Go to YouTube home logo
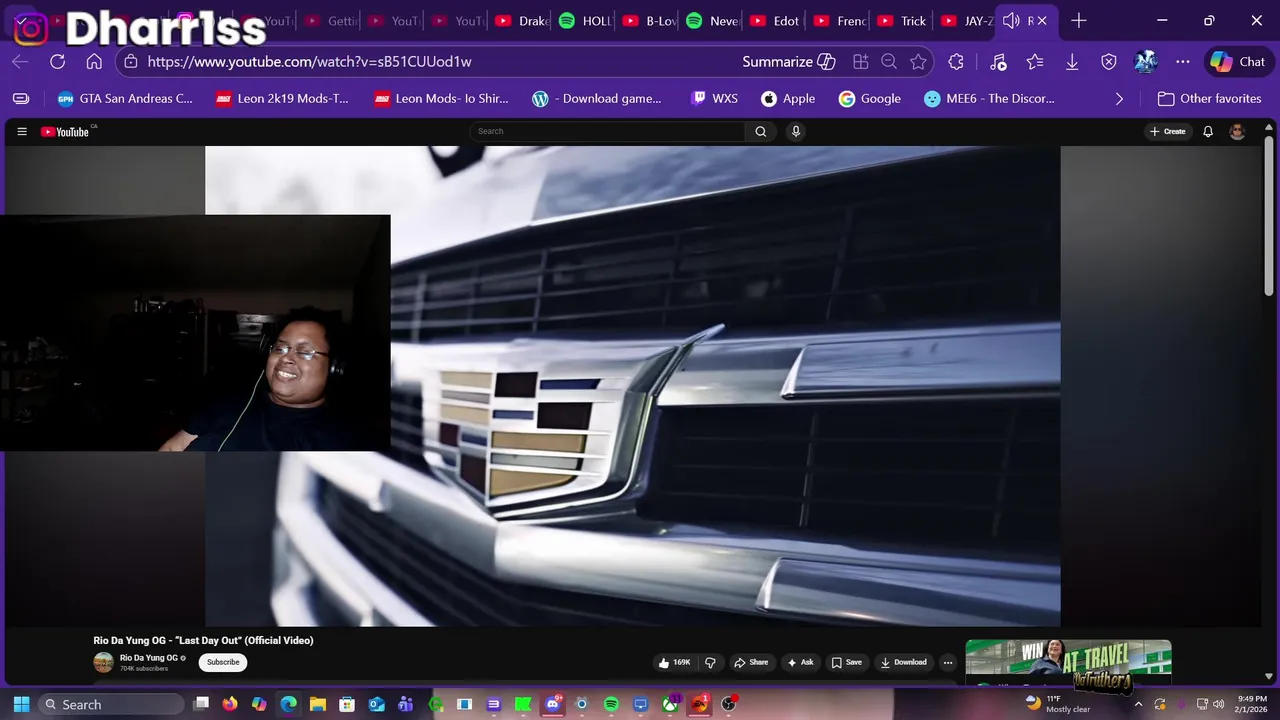 [65, 131]
